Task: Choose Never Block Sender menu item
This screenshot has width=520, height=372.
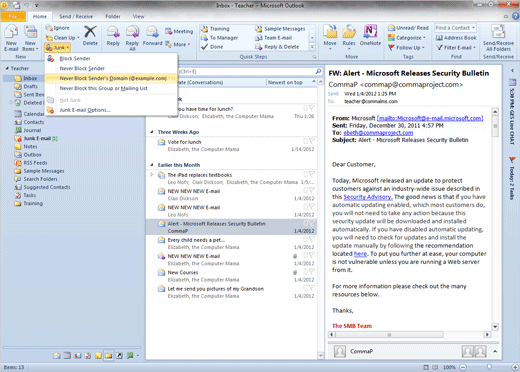Action: pyautogui.click(x=111, y=68)
